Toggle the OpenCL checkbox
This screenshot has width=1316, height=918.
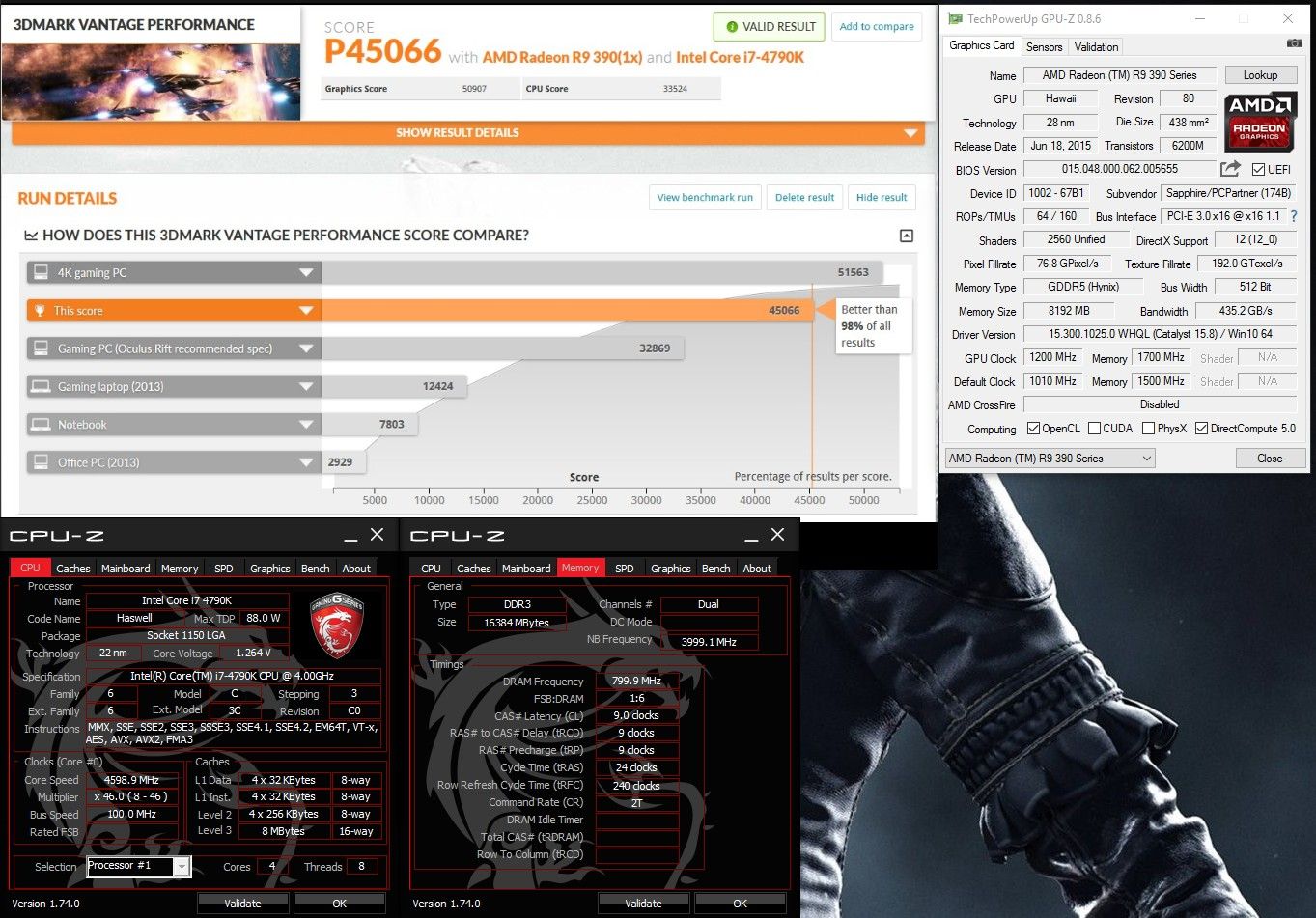1033,429
